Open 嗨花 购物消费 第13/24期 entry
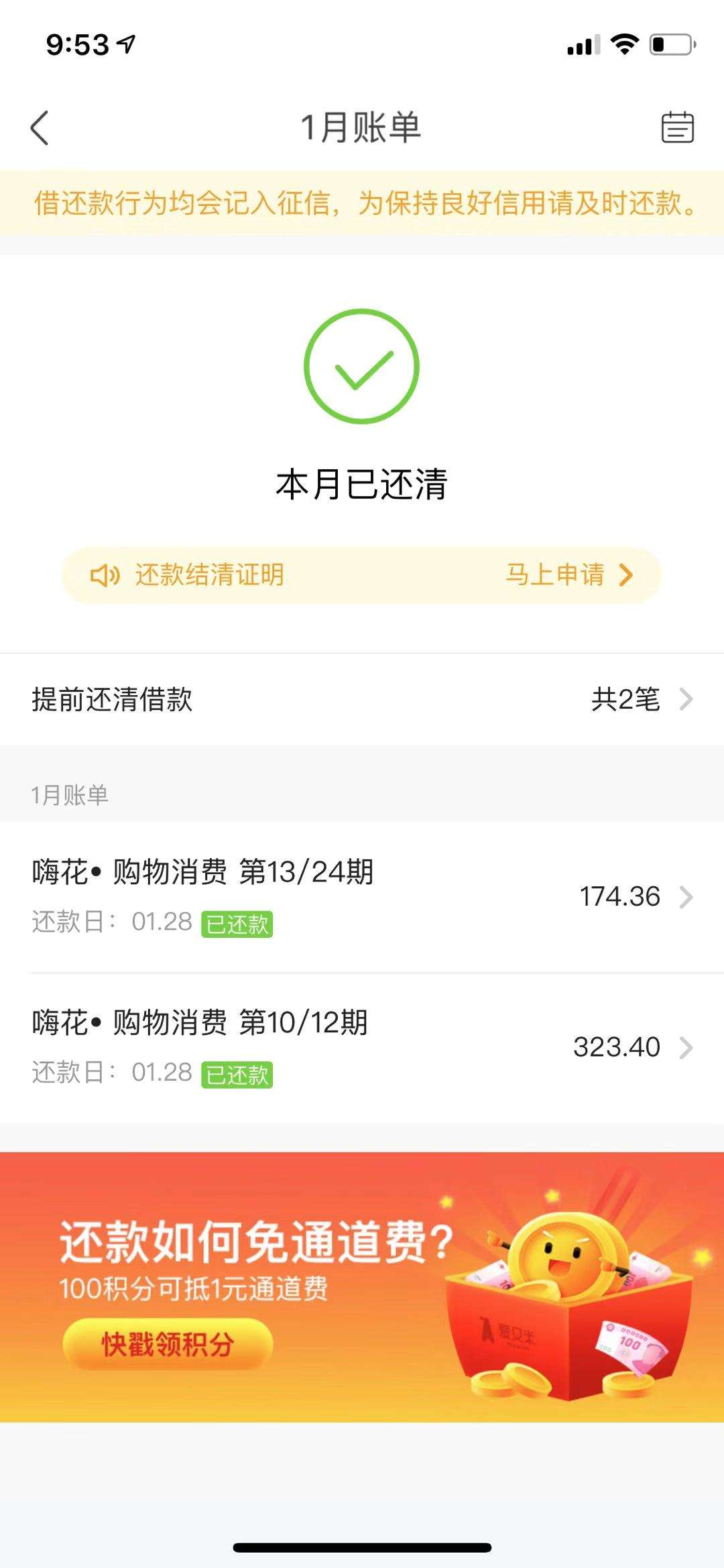 click(362, 897)
